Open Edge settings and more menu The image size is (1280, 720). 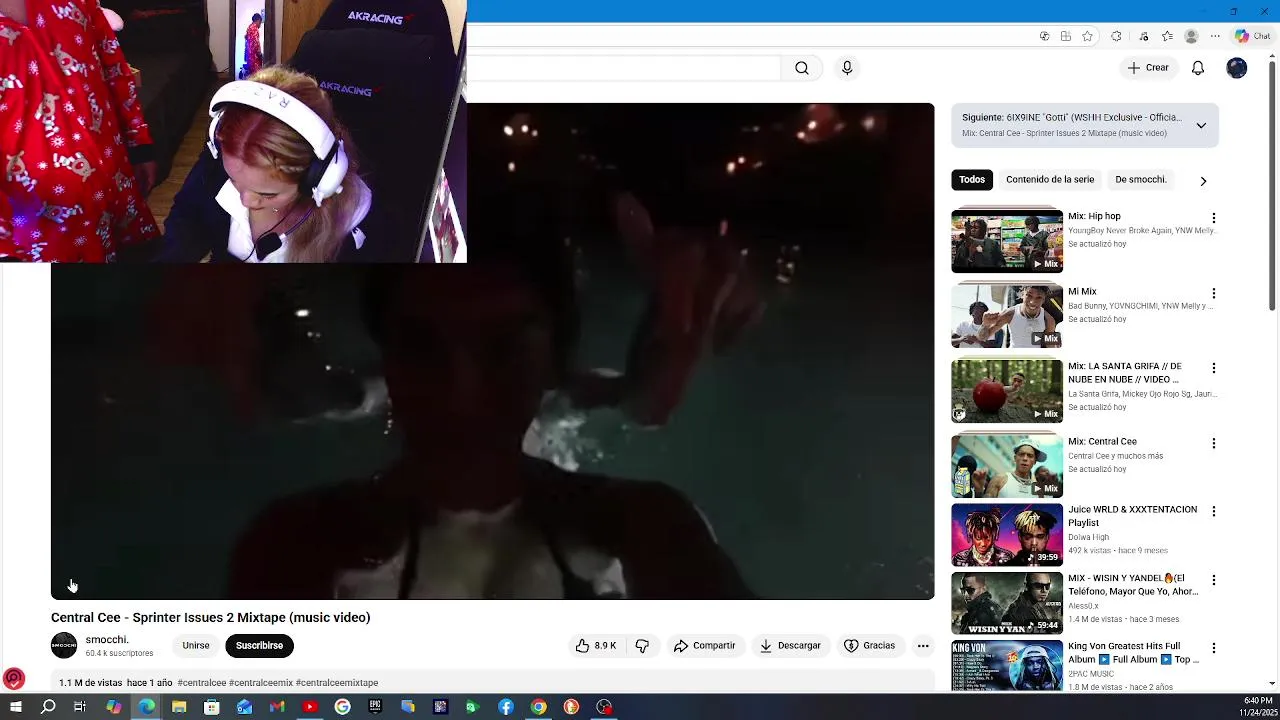pyautogui.click(x=1215, y=36)
